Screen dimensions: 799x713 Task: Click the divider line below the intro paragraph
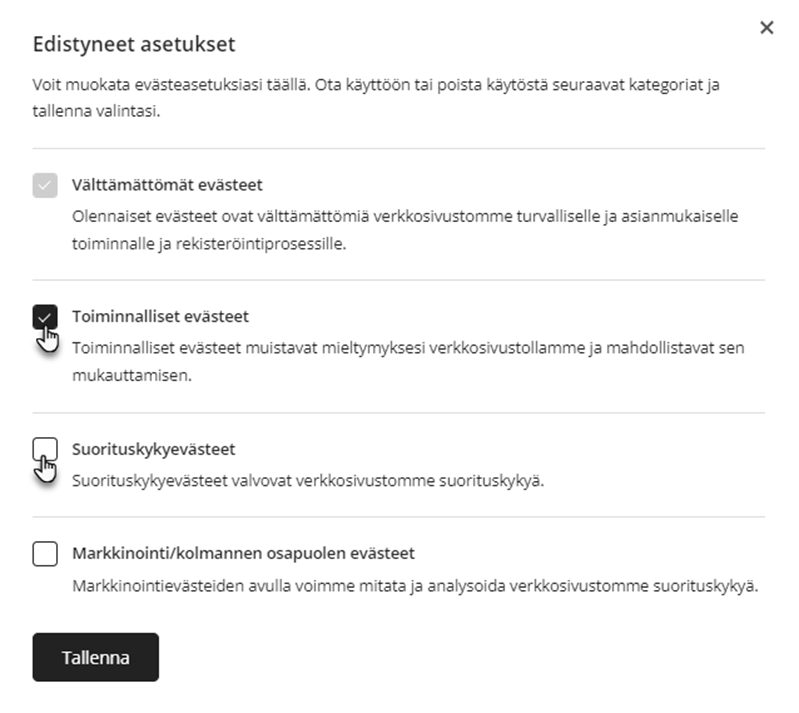click(398, 149)
